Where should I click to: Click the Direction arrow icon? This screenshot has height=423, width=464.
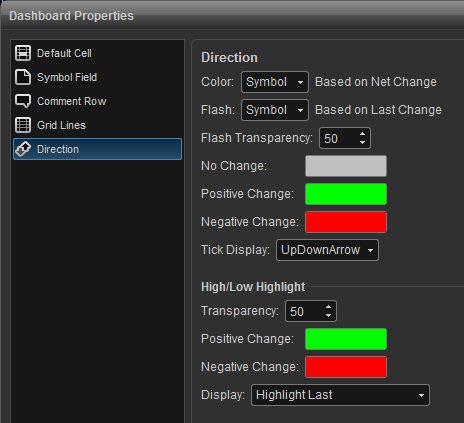pos(23,149)
